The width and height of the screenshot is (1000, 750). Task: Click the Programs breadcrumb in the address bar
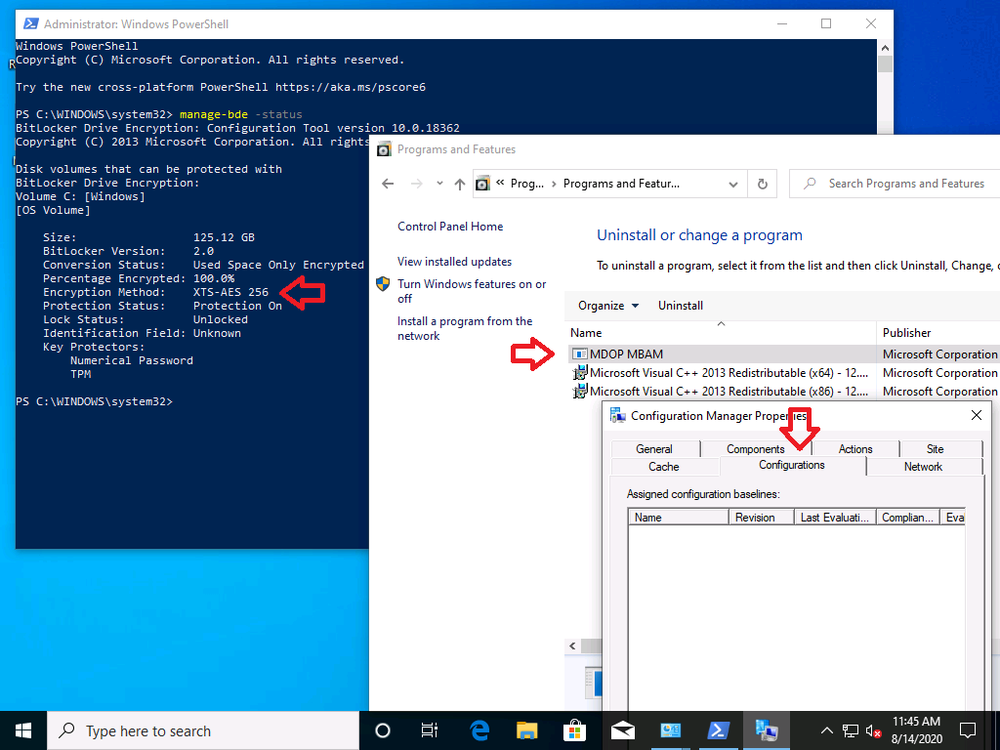(527, 184)
